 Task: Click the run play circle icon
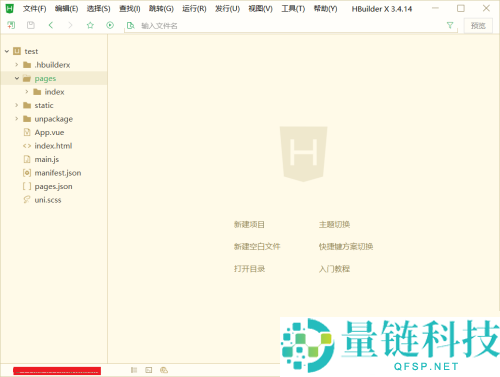coord(110,25)
